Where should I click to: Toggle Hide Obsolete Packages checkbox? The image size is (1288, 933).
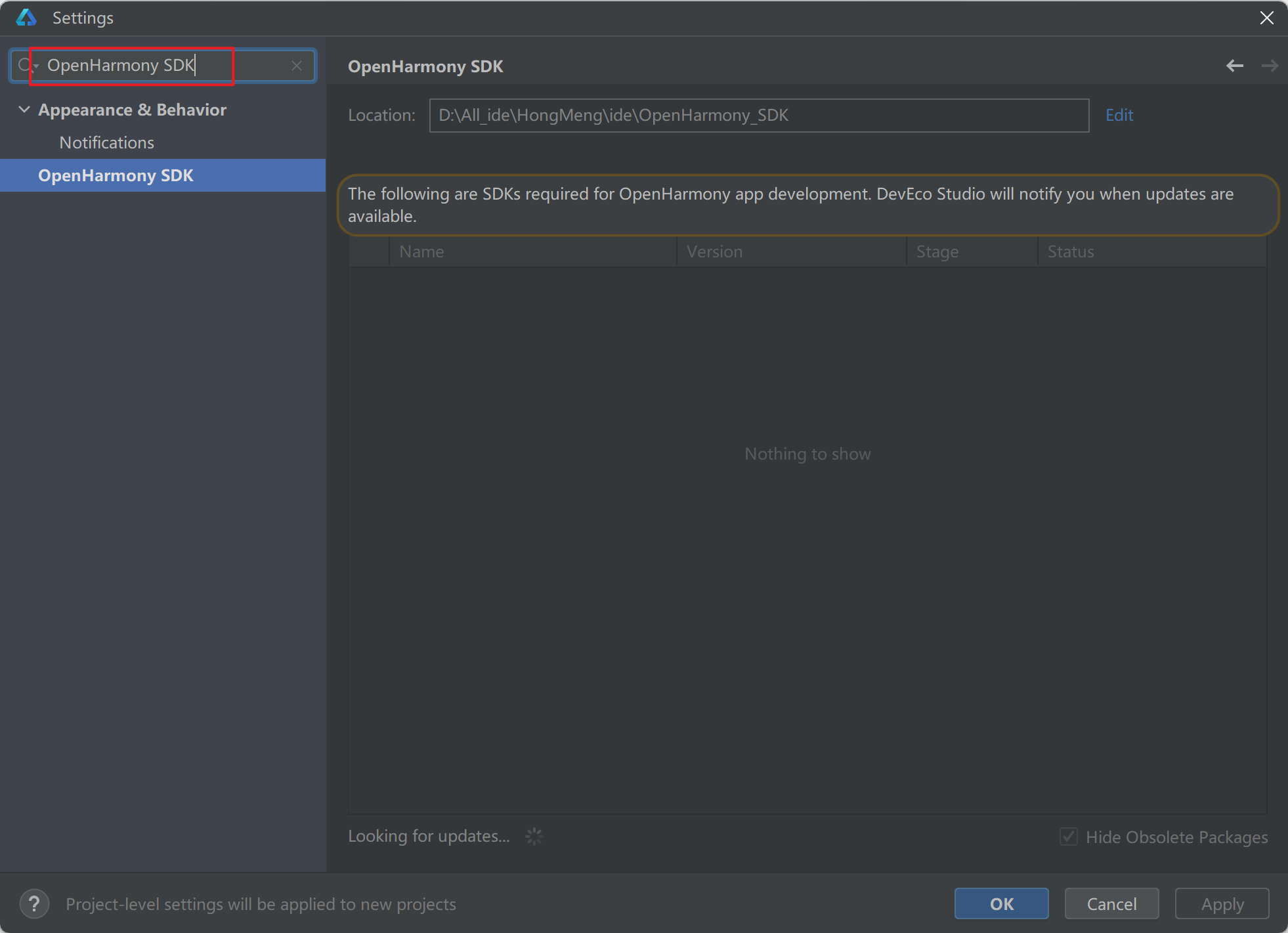coord(1068,836)
